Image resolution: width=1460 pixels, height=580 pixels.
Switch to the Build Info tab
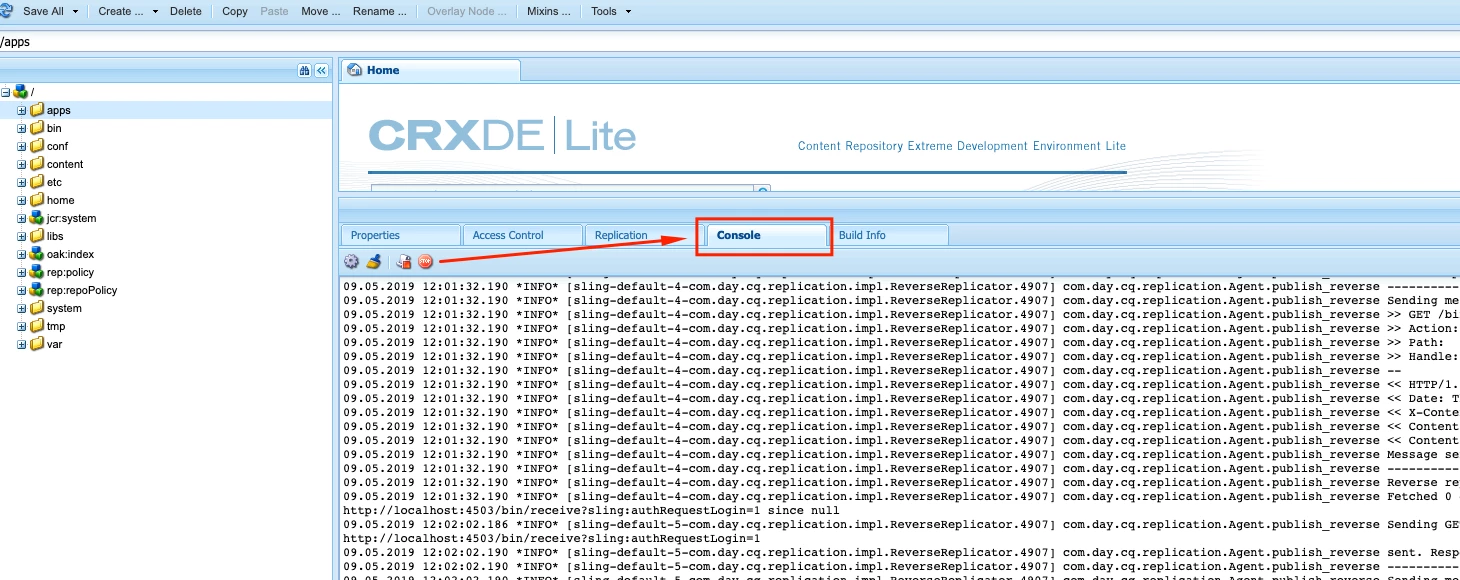tap(888, 235)
